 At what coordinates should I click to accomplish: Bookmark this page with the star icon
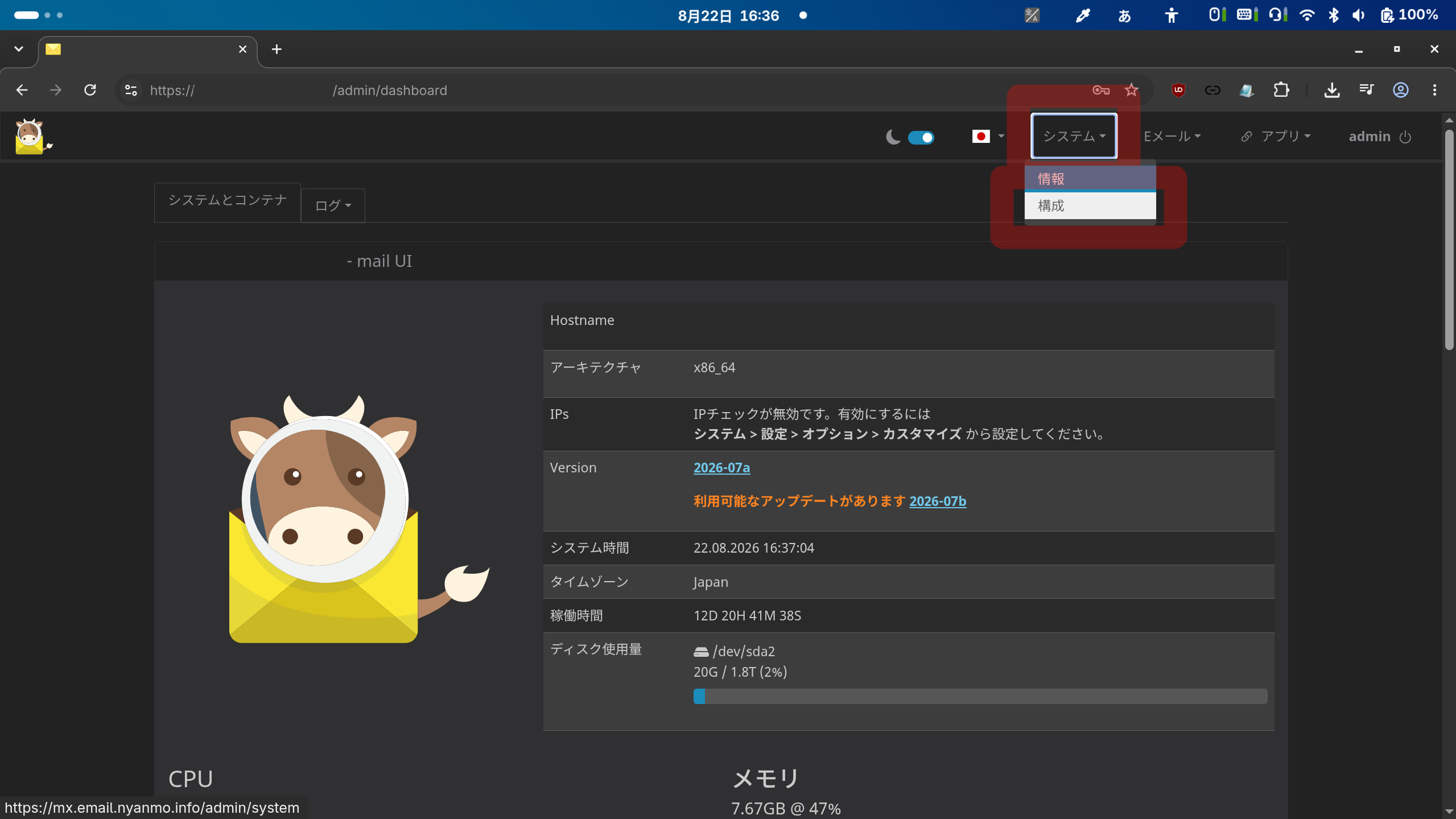point(1131,90)
